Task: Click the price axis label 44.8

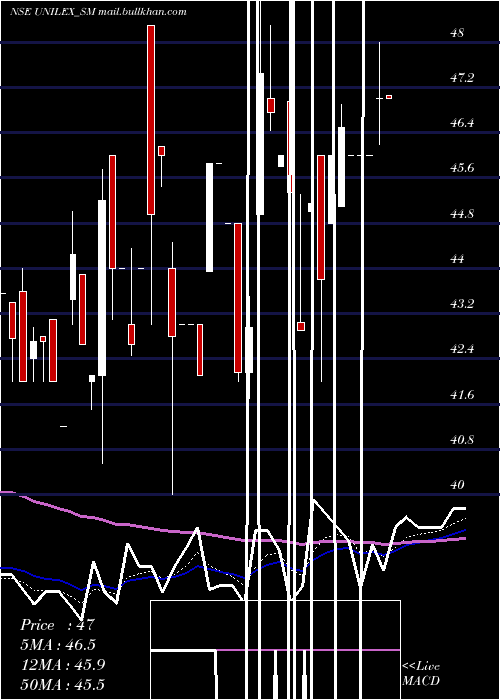Action: point(462,213)
